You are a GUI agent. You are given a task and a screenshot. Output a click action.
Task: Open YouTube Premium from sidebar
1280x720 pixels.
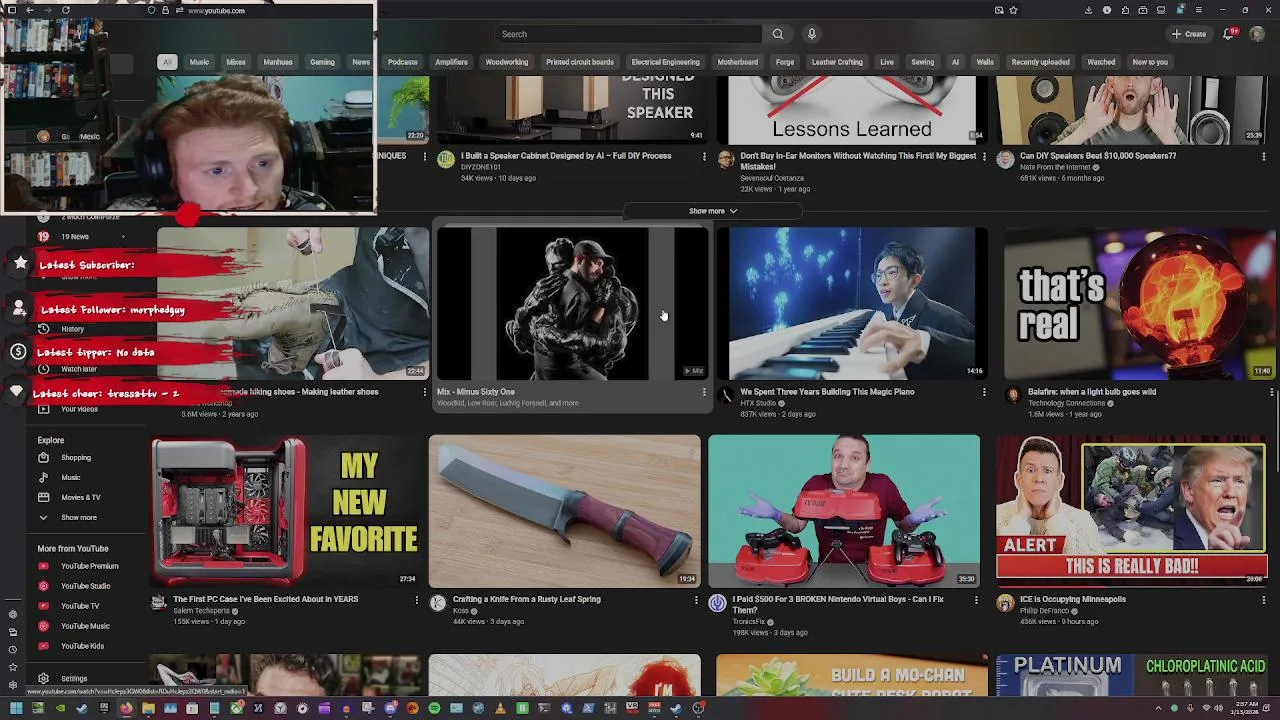pos(89,566)
